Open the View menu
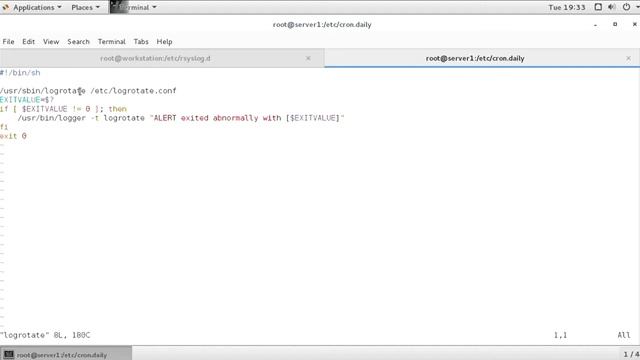 tap(51, 42)
